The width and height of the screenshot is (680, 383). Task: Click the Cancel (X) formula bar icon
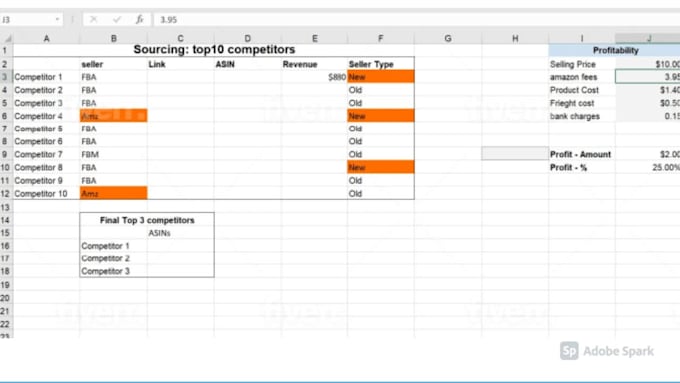tap(93, 20)
